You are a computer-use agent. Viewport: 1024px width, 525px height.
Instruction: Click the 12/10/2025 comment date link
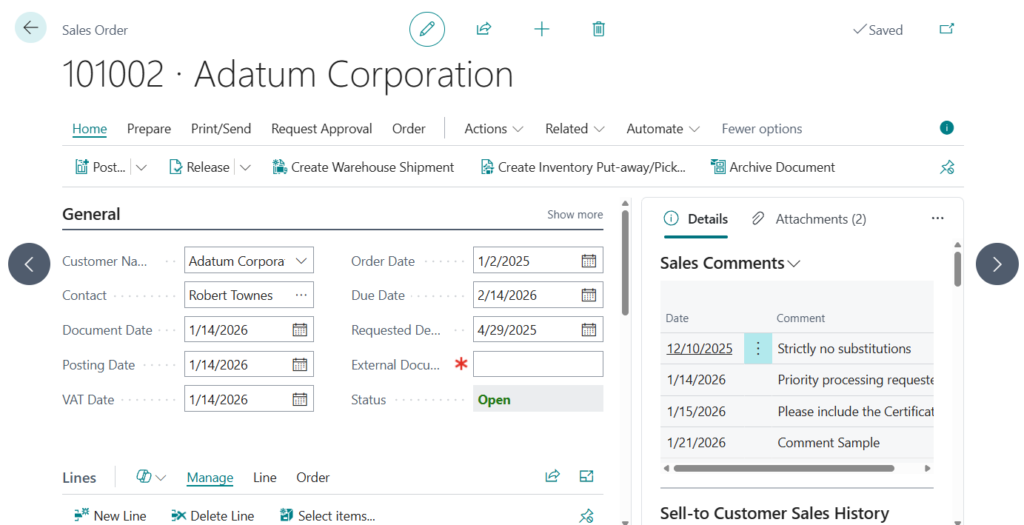pos(699,349)
